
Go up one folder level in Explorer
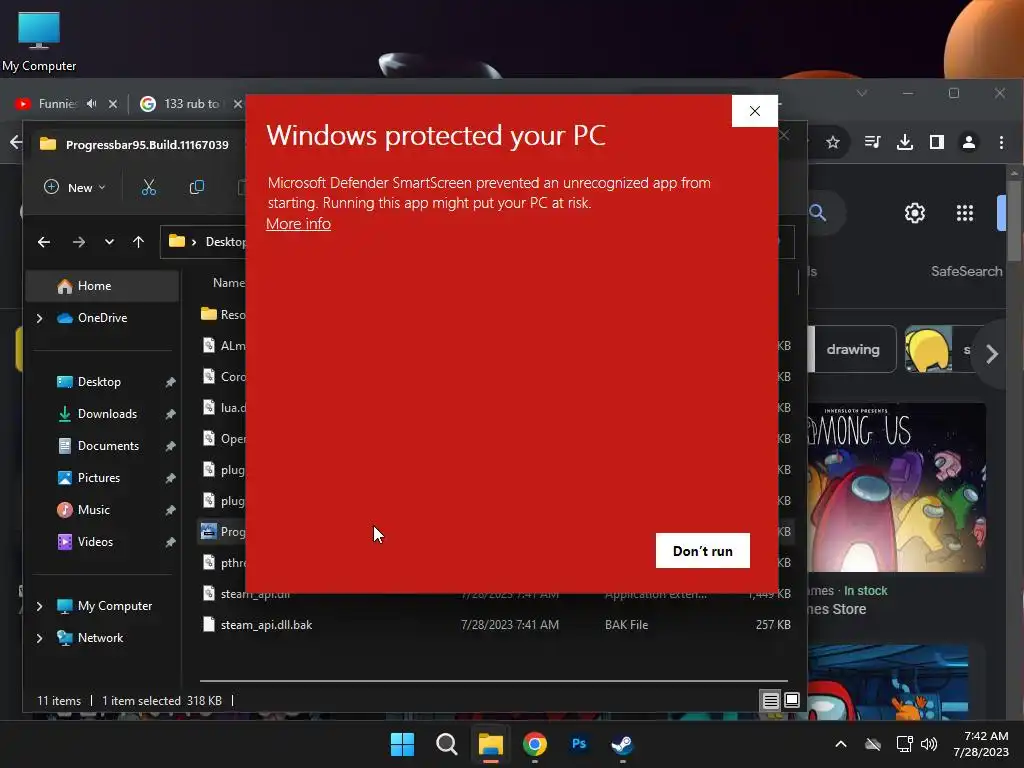(138, 242)
